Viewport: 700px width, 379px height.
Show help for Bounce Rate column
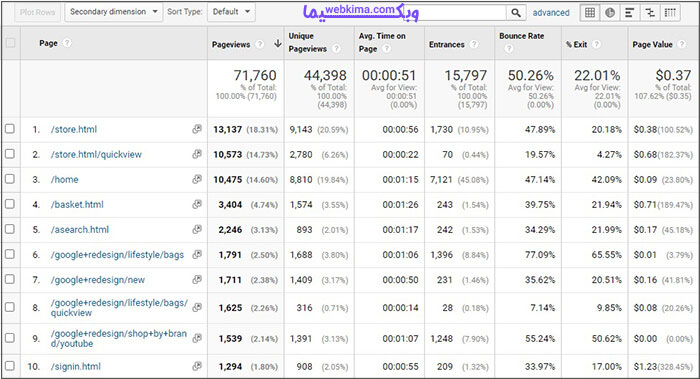(508, 49)
